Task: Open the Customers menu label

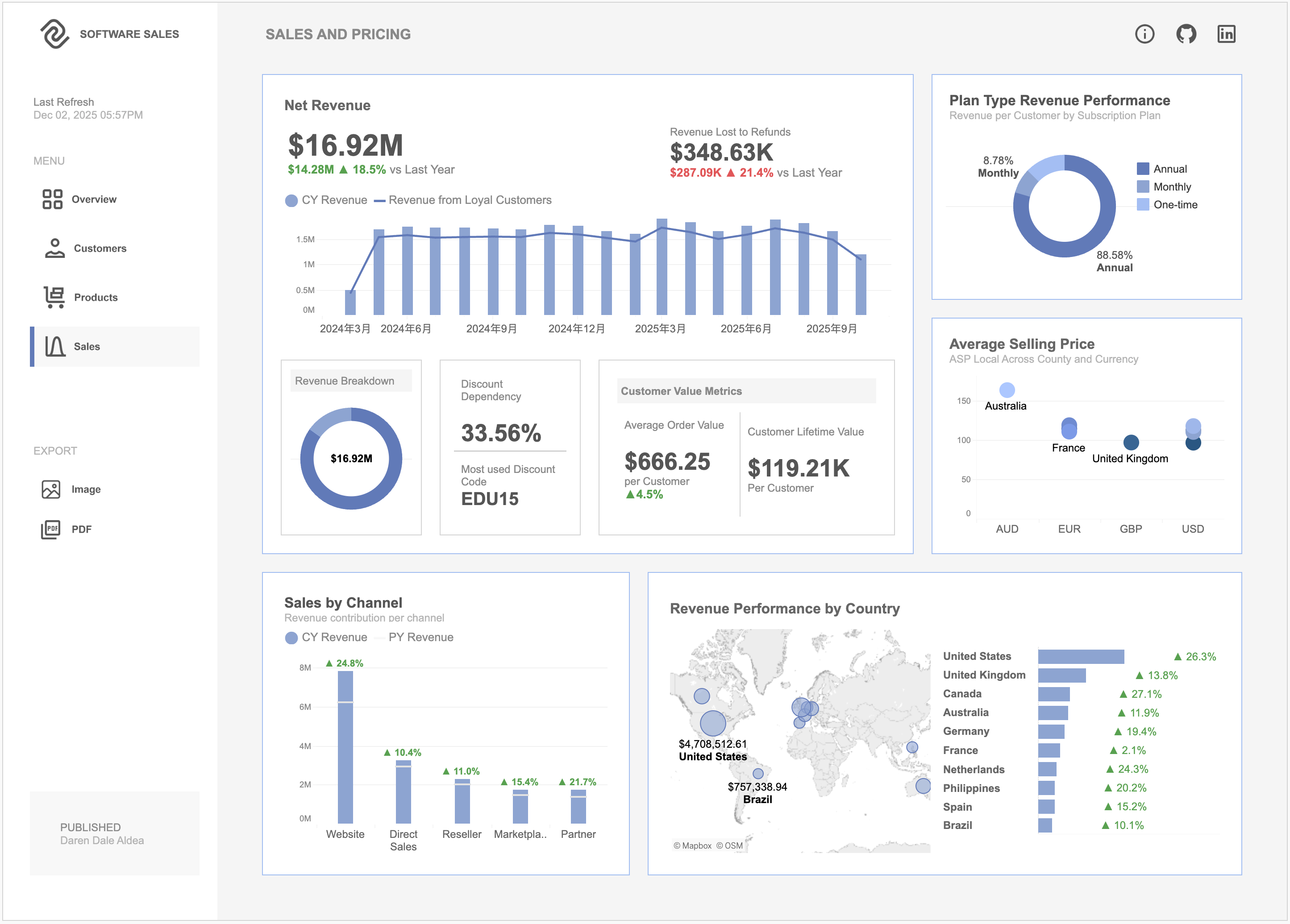Action: click(100, 249)
